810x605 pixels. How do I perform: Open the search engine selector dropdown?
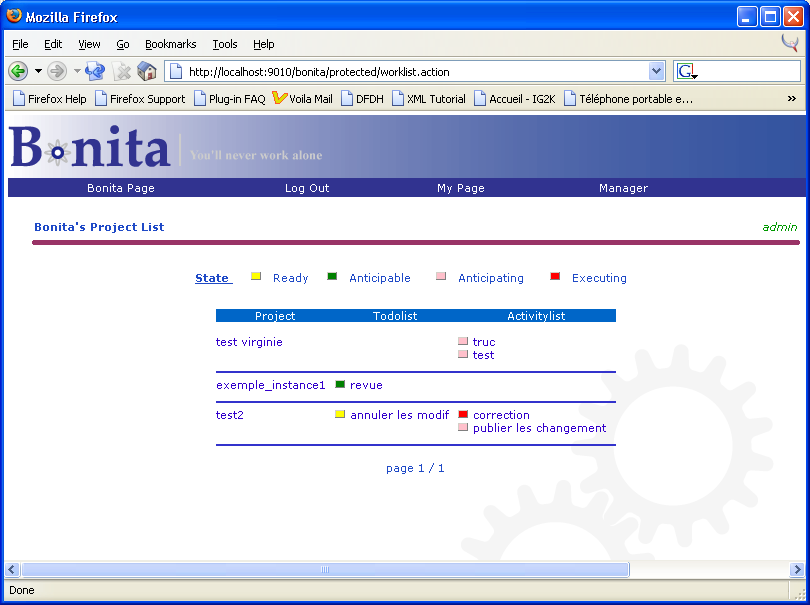[x=687, y=71]
